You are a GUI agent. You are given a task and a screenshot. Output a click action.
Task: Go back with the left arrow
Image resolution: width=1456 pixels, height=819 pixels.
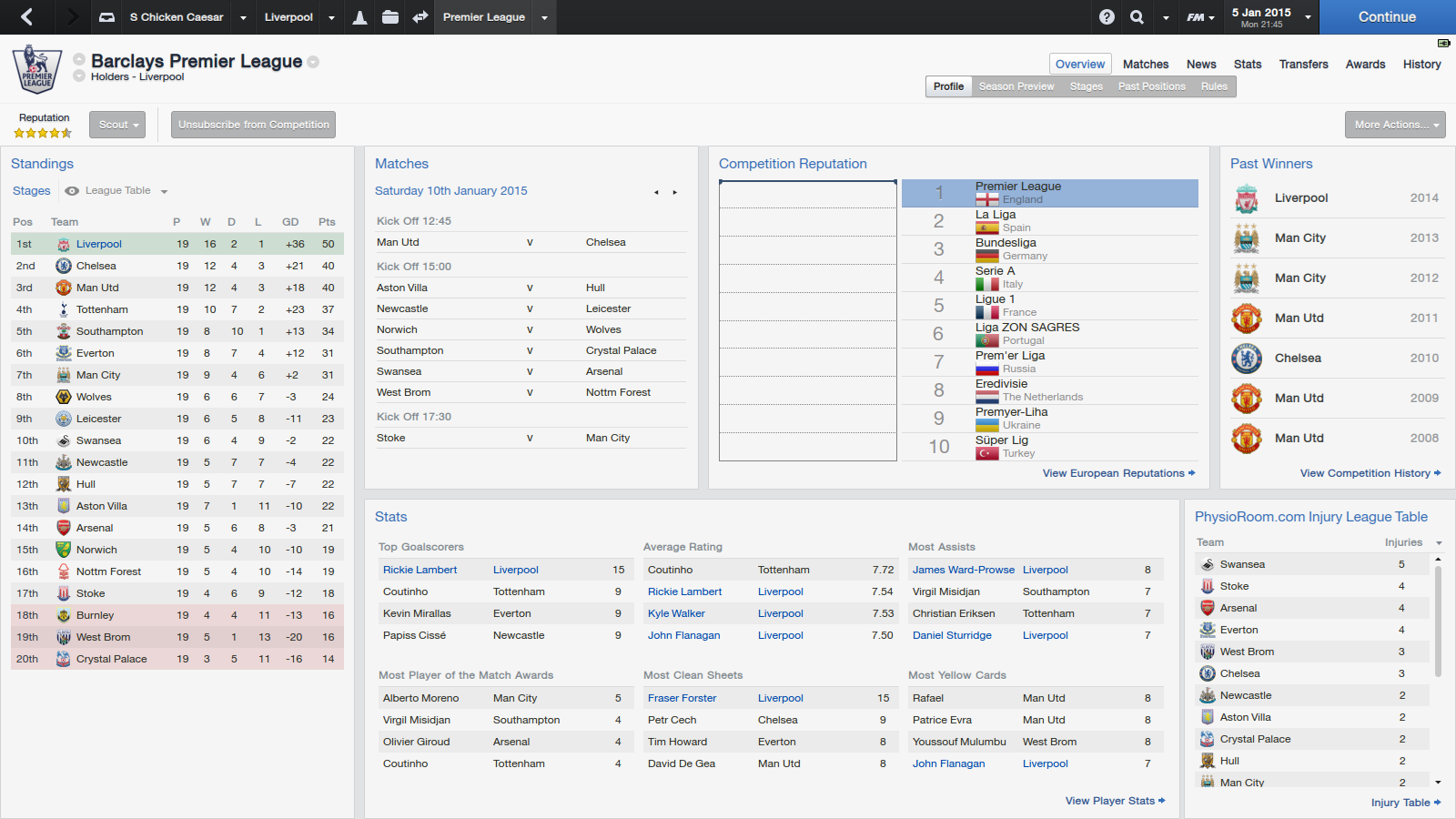pyautogui.click(x=26, y=16)
